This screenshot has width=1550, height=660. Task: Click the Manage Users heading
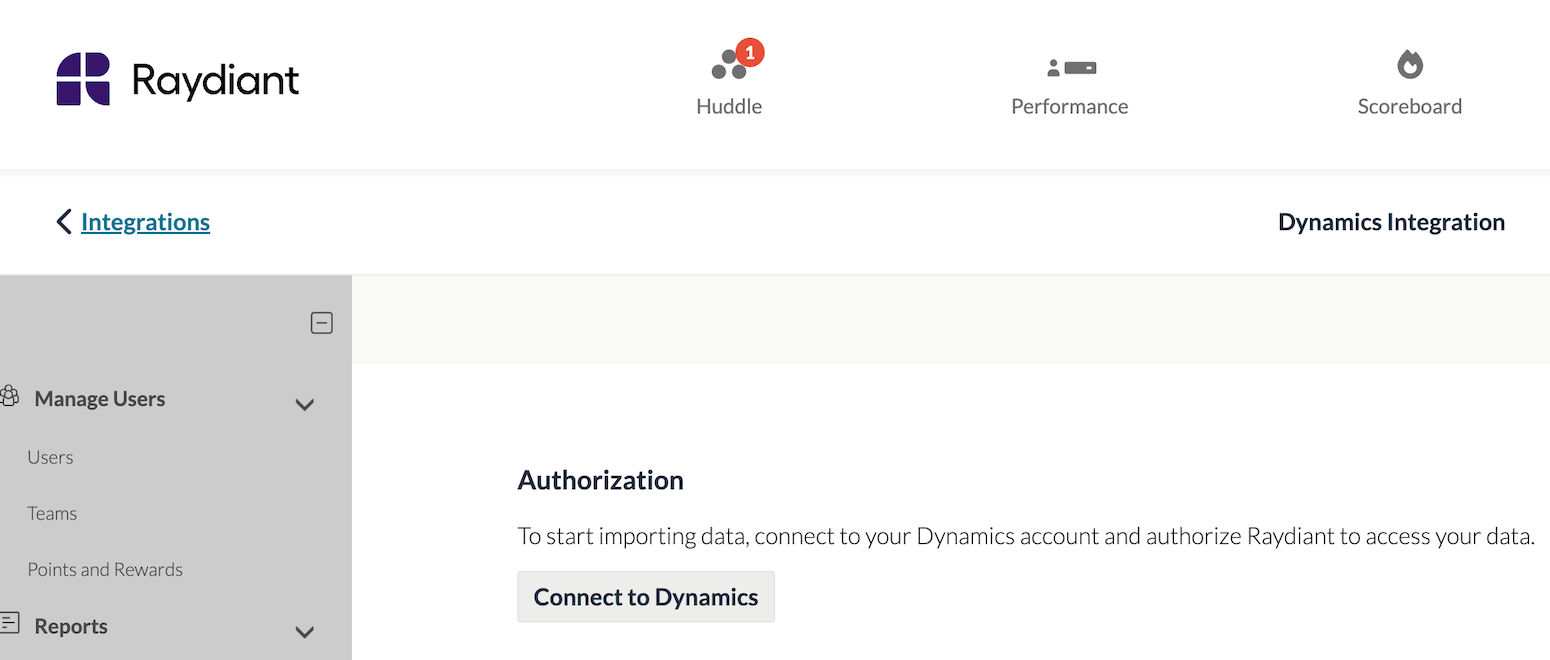point(100,399)
